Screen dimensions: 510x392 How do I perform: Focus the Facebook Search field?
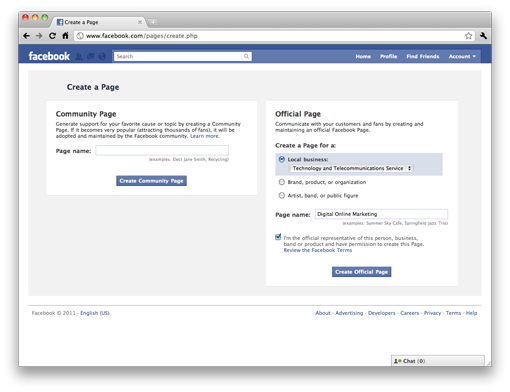178,56
